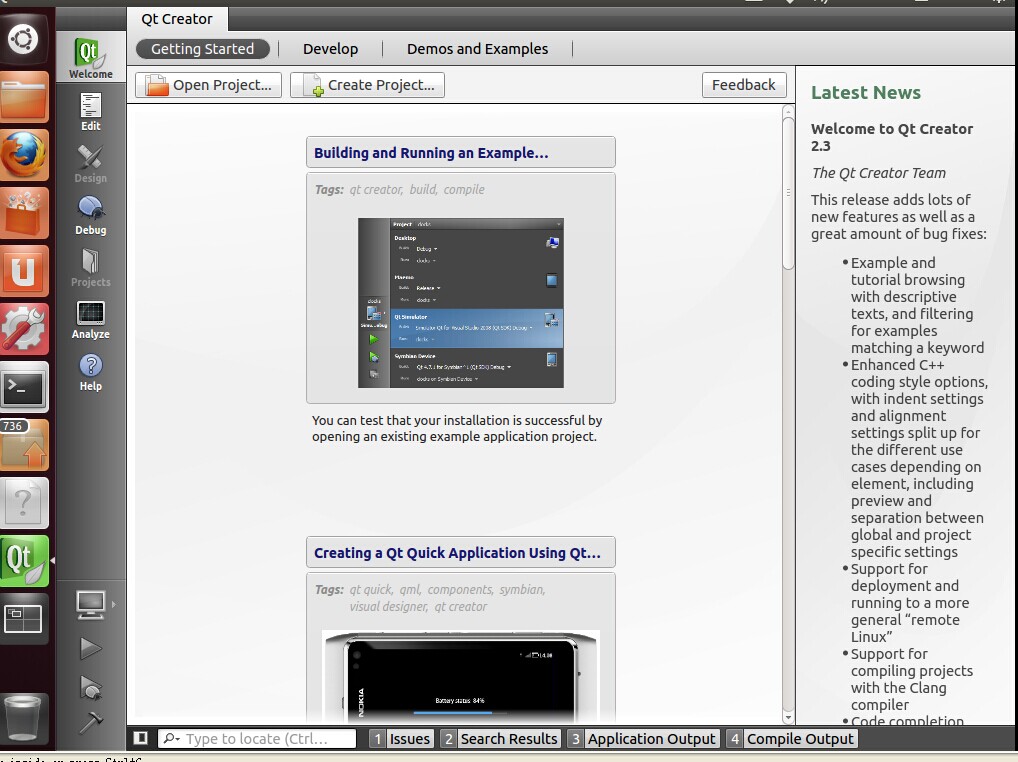This screenshot has height=762, width=1018.
Task: Click the Open Project button
Action: pyautogui.click(x=208, y=85)
